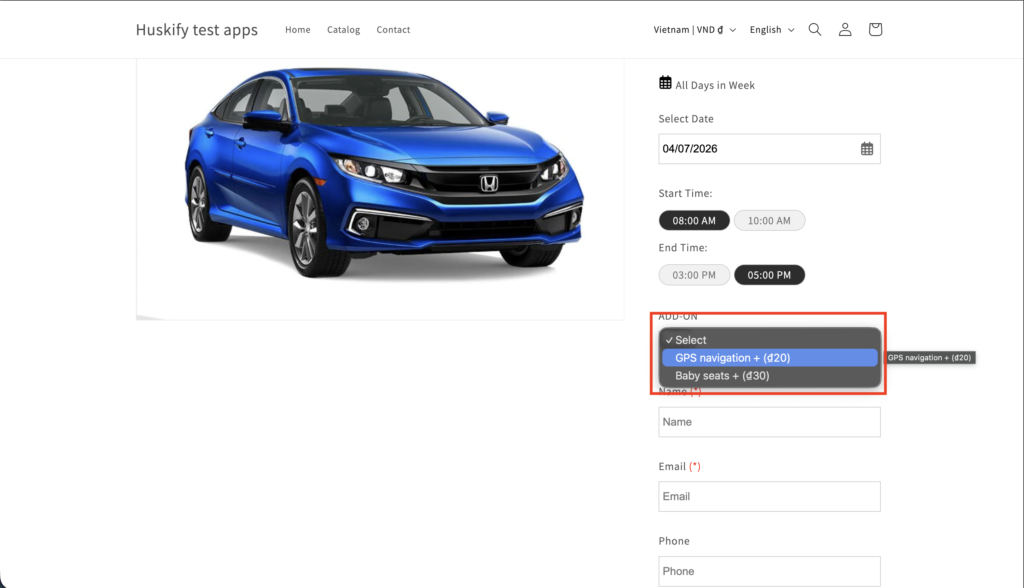Click the account login person icon

tap(845, 30)
